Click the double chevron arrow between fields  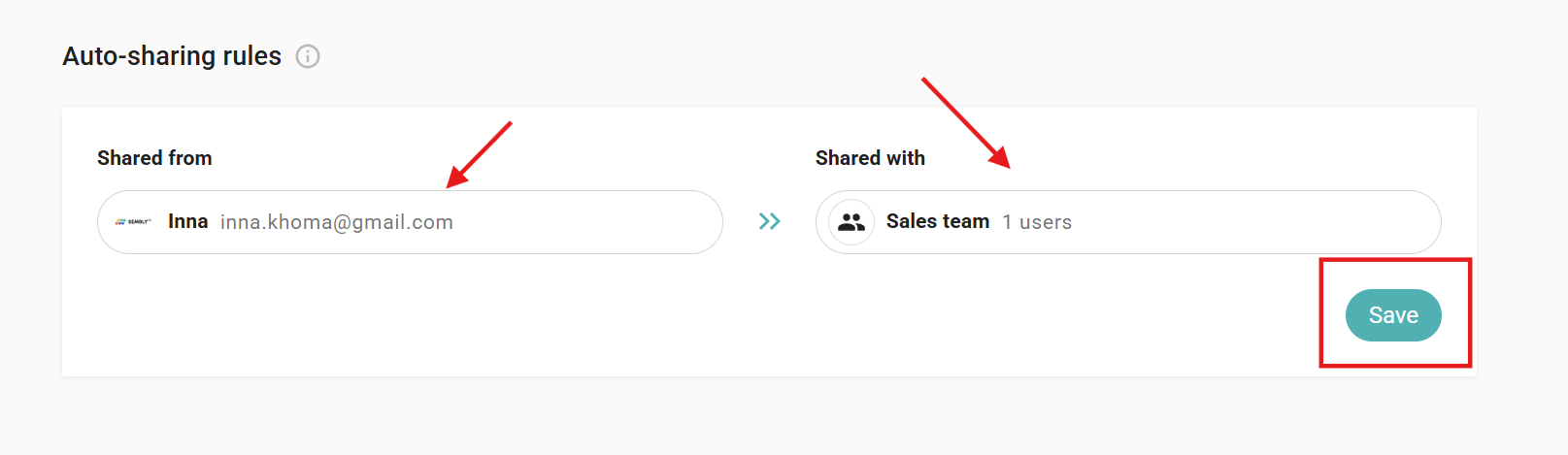770,222
